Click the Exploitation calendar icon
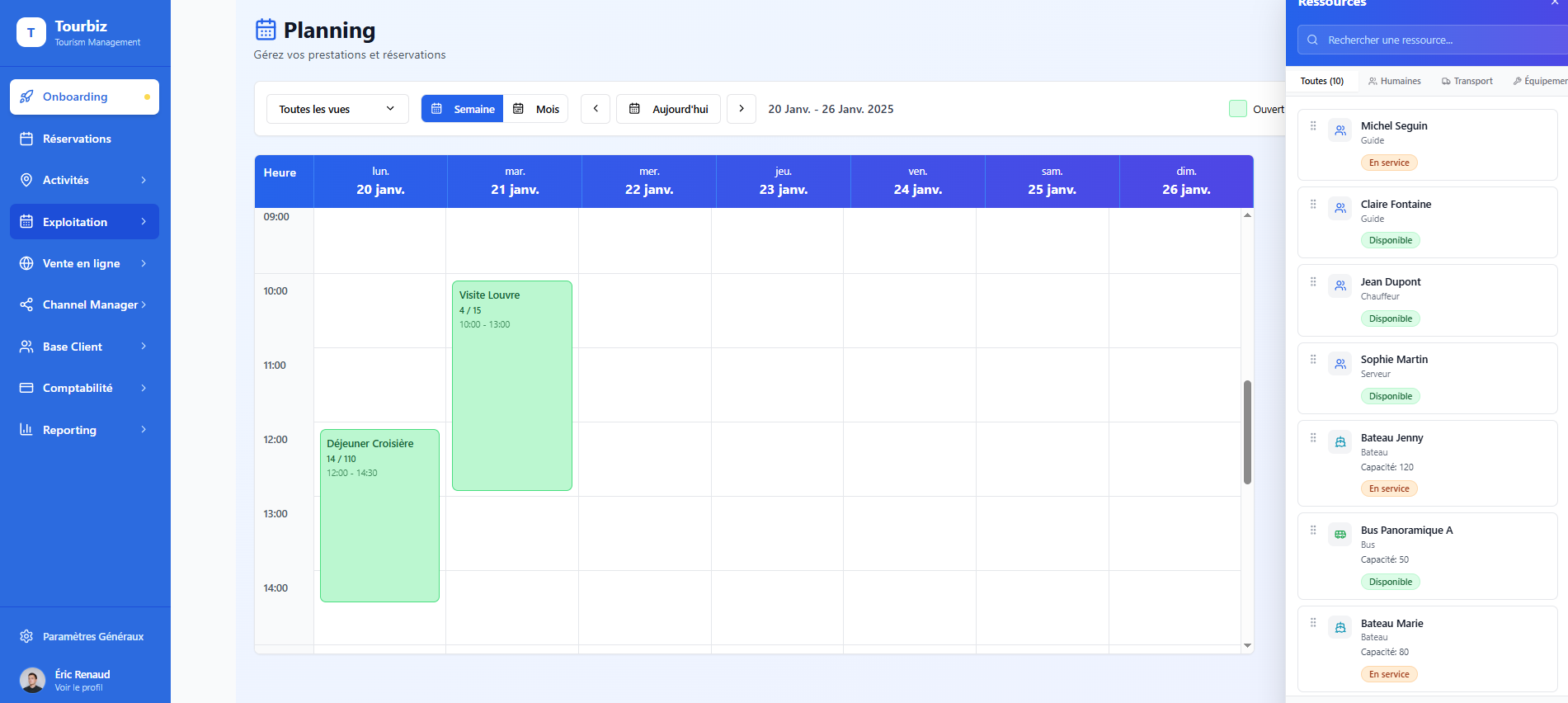Viewport: 1568px width, 703px height. point(26,222)
